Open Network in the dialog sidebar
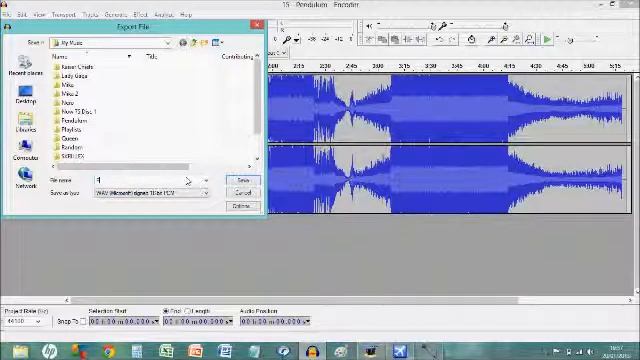Screen dimensions: 640x360 tap(25, 178)
